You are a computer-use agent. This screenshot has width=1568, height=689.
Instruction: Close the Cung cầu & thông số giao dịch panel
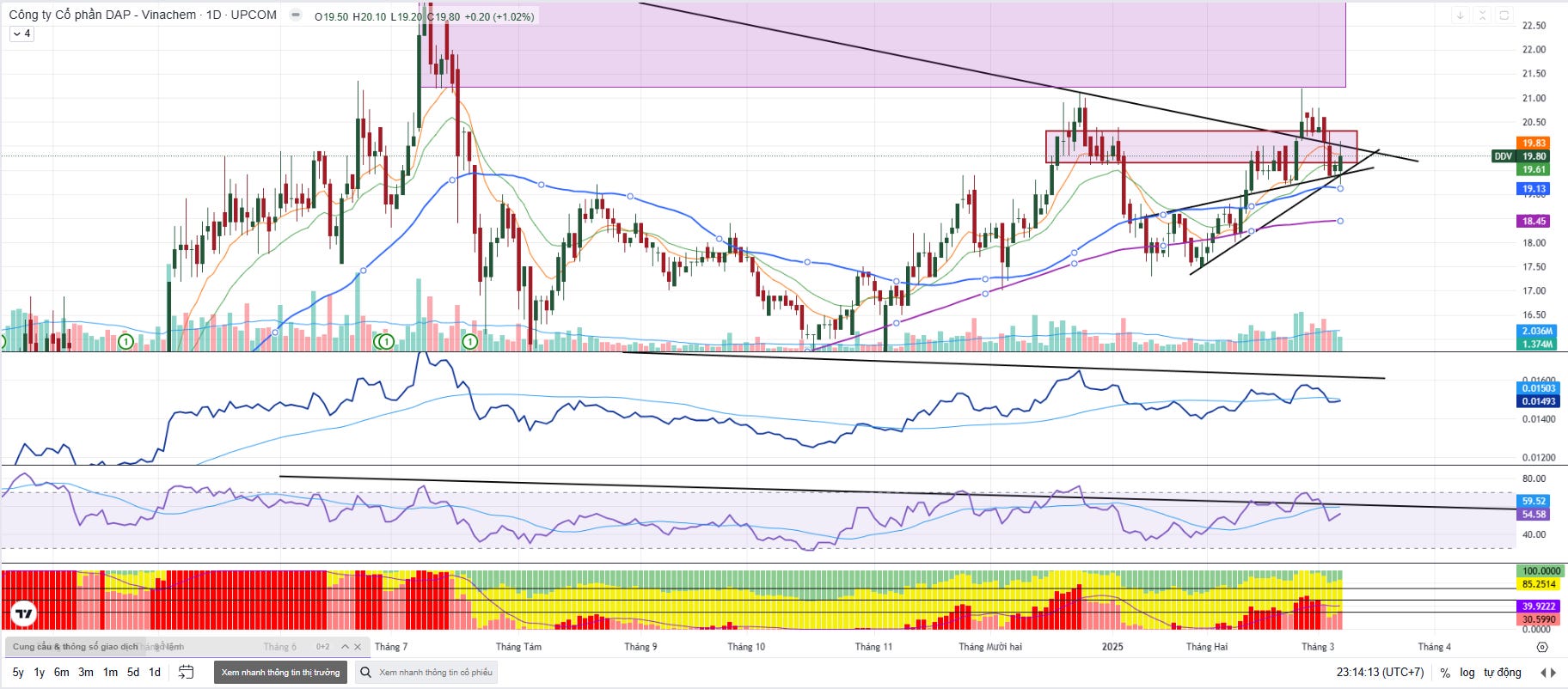[358, 647]
